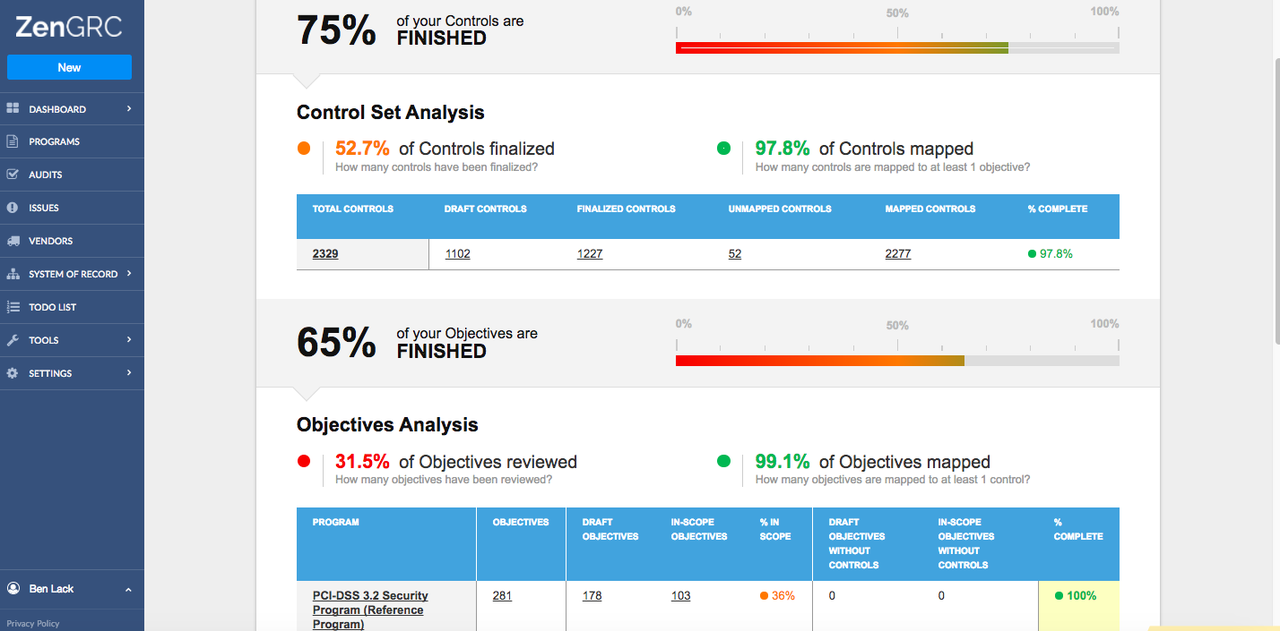Click the Programs document icon
Image resolution: width=1280 pixels, height=631 pixels.
point(13,142)
